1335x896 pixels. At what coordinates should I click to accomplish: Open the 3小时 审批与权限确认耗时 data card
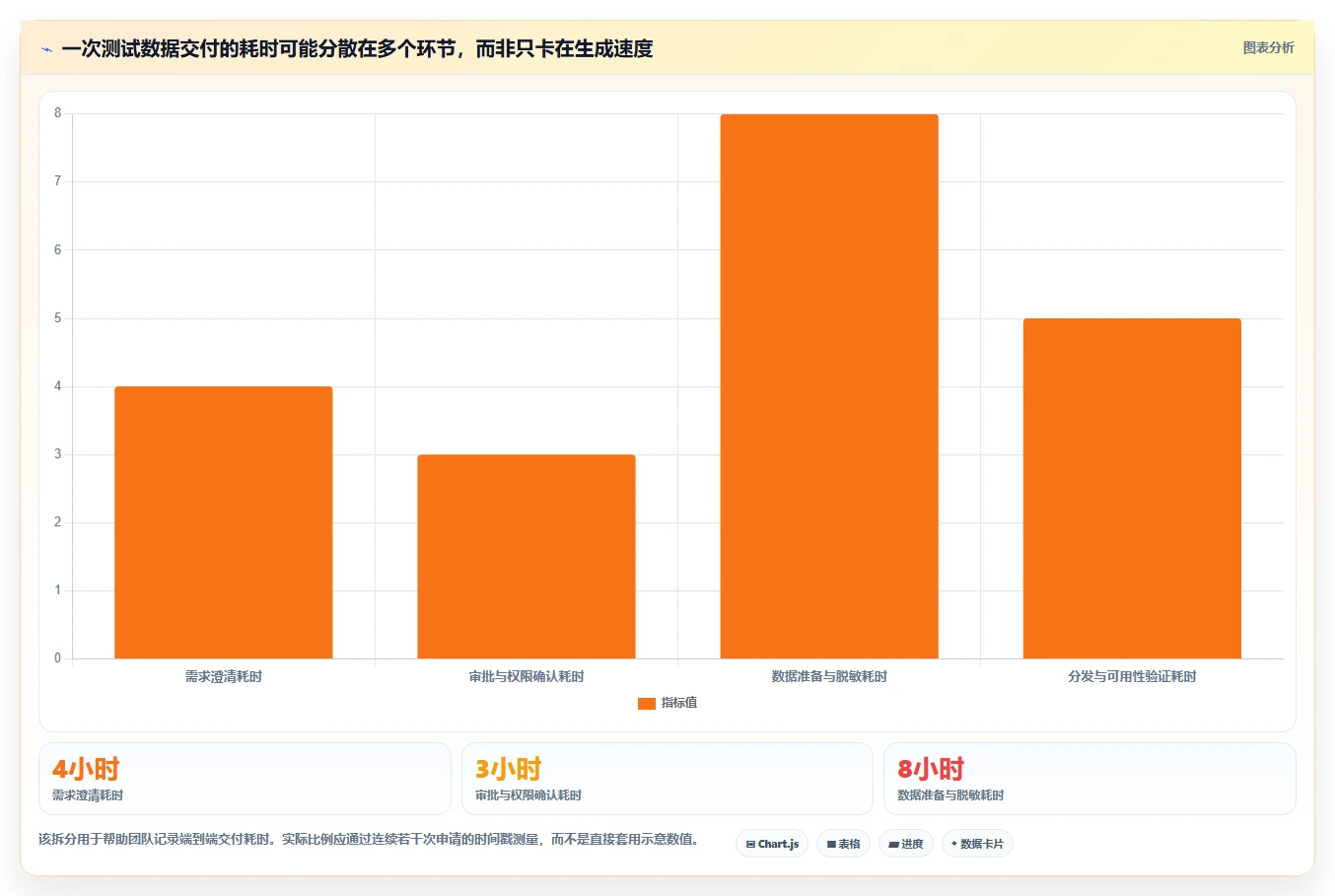coord(667,779)
